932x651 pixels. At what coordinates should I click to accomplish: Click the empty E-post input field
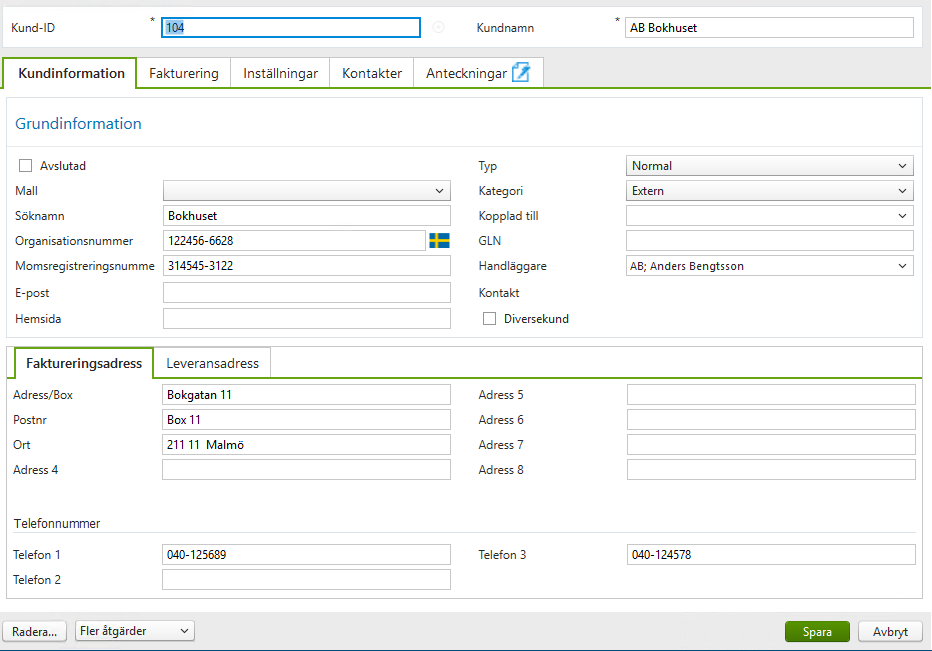tap(306, 292)
